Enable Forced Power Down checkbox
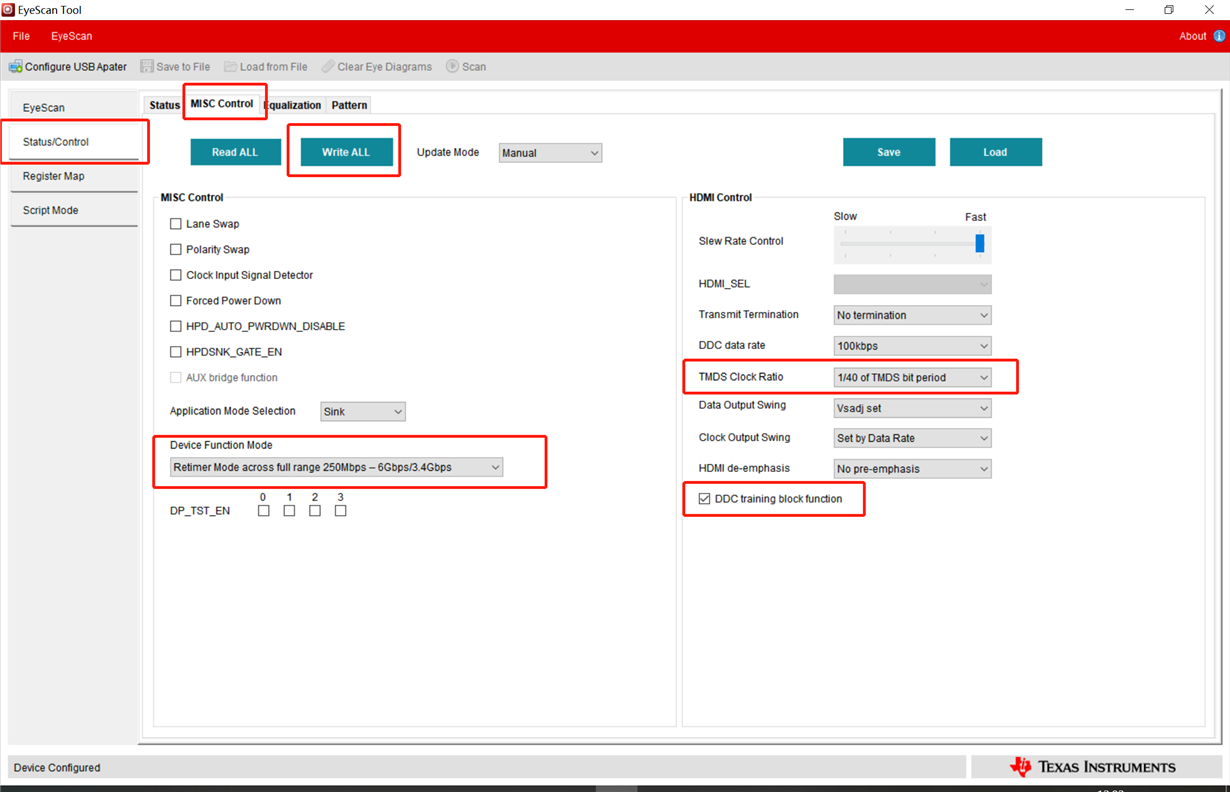Screen dimensions: 1230x792 click(x=176, y=301)
